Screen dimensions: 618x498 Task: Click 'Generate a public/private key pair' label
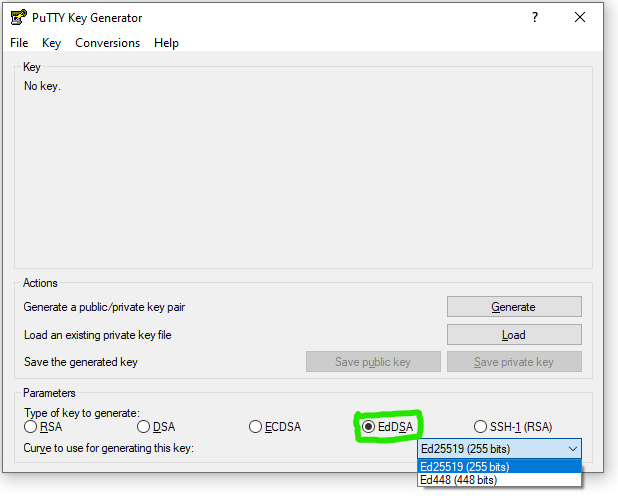click(104, 307)
